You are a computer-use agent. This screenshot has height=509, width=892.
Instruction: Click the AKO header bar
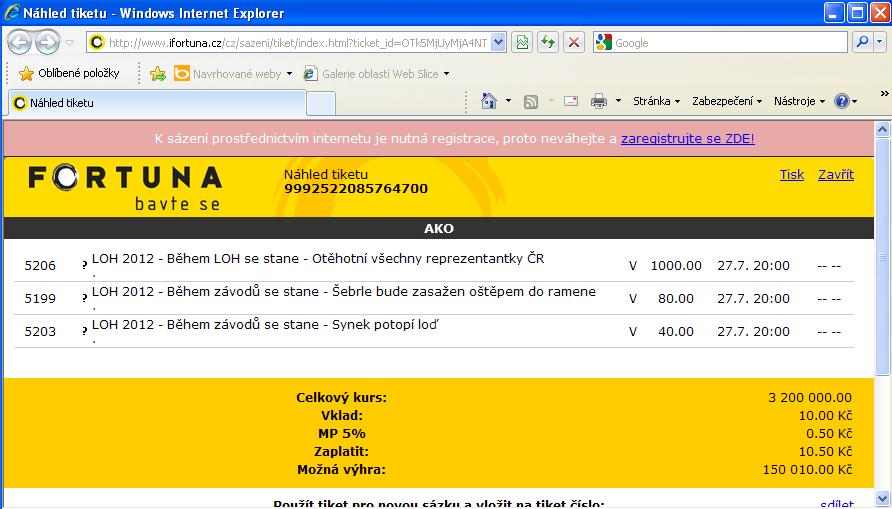tap(439, 228)
